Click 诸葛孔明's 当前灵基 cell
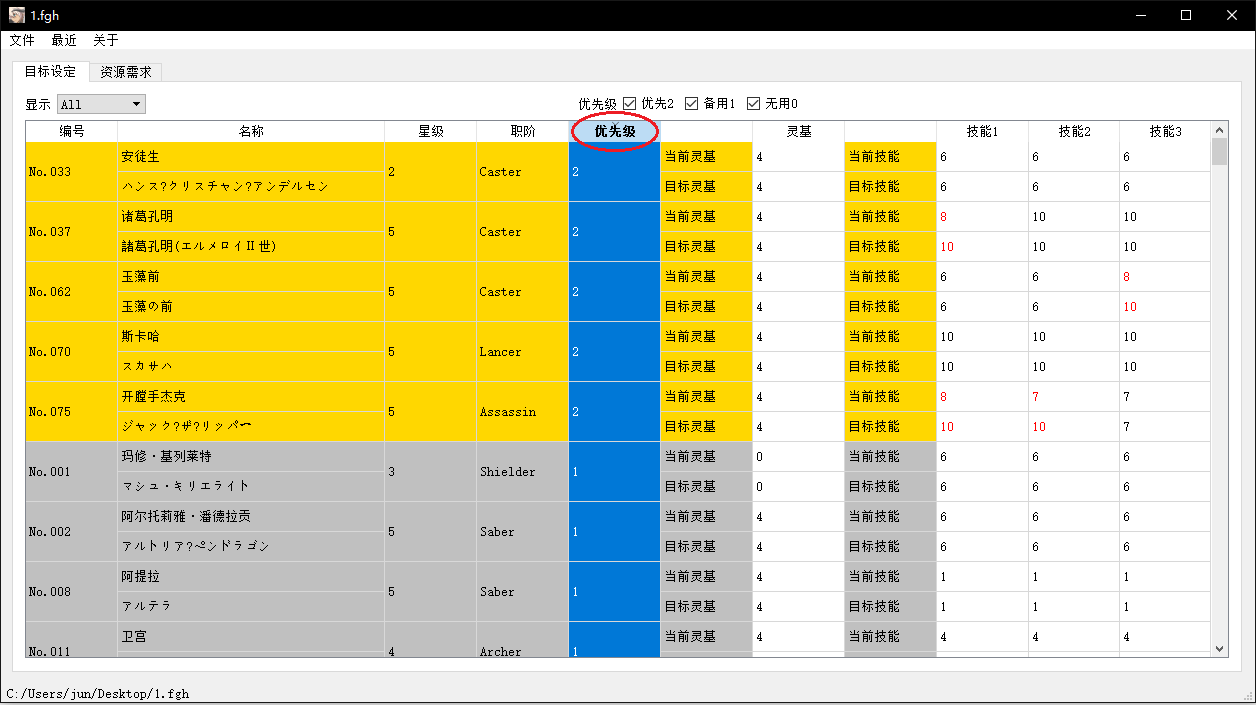This screenshot has height=705, width=1256. [x=706, y=216]
